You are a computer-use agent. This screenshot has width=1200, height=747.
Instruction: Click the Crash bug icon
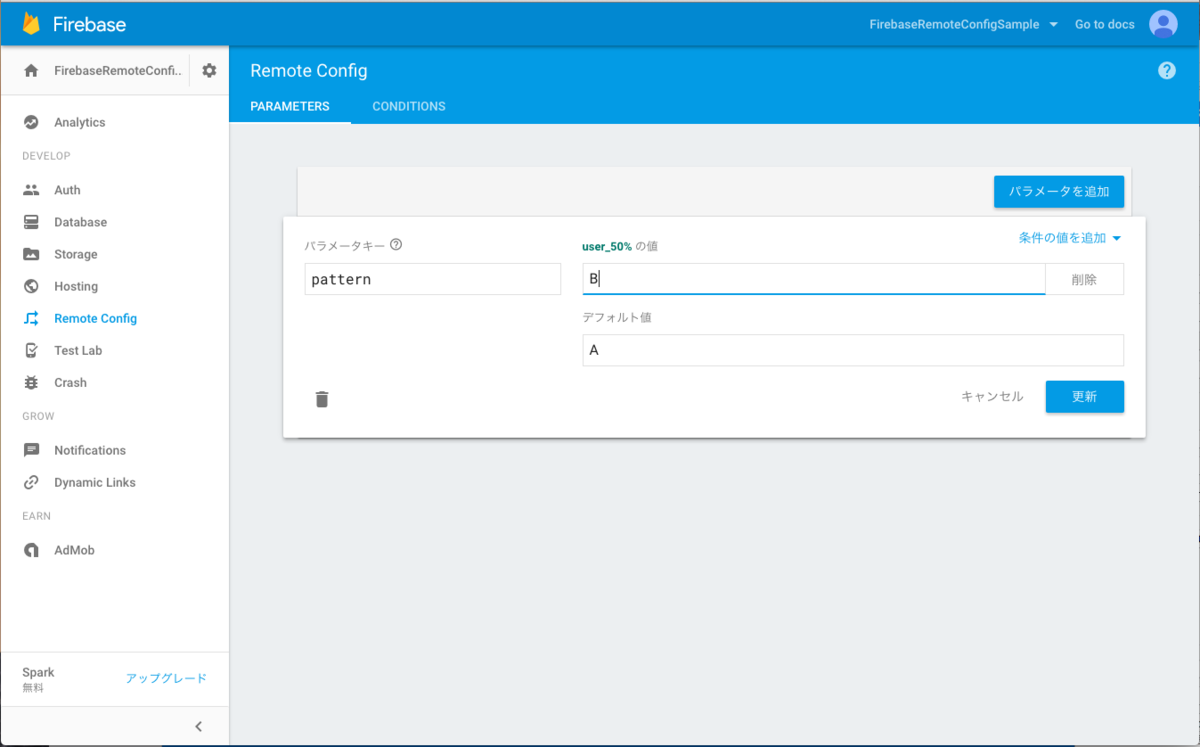click(31, 382)
